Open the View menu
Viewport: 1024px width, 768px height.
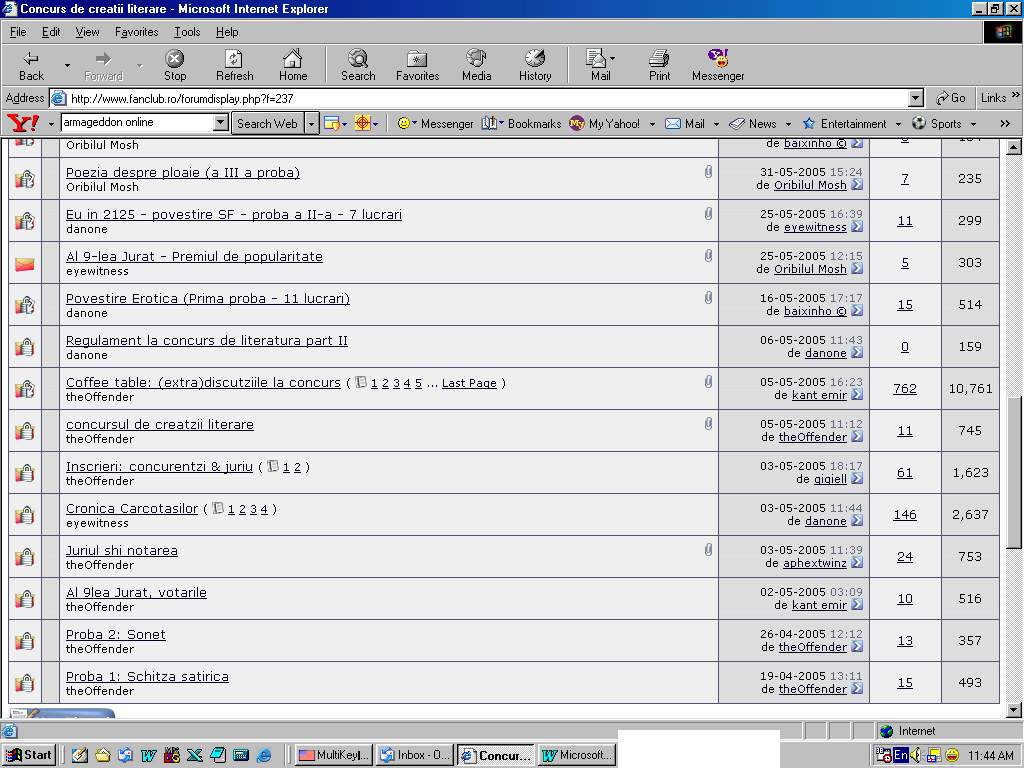pos(87,32)
